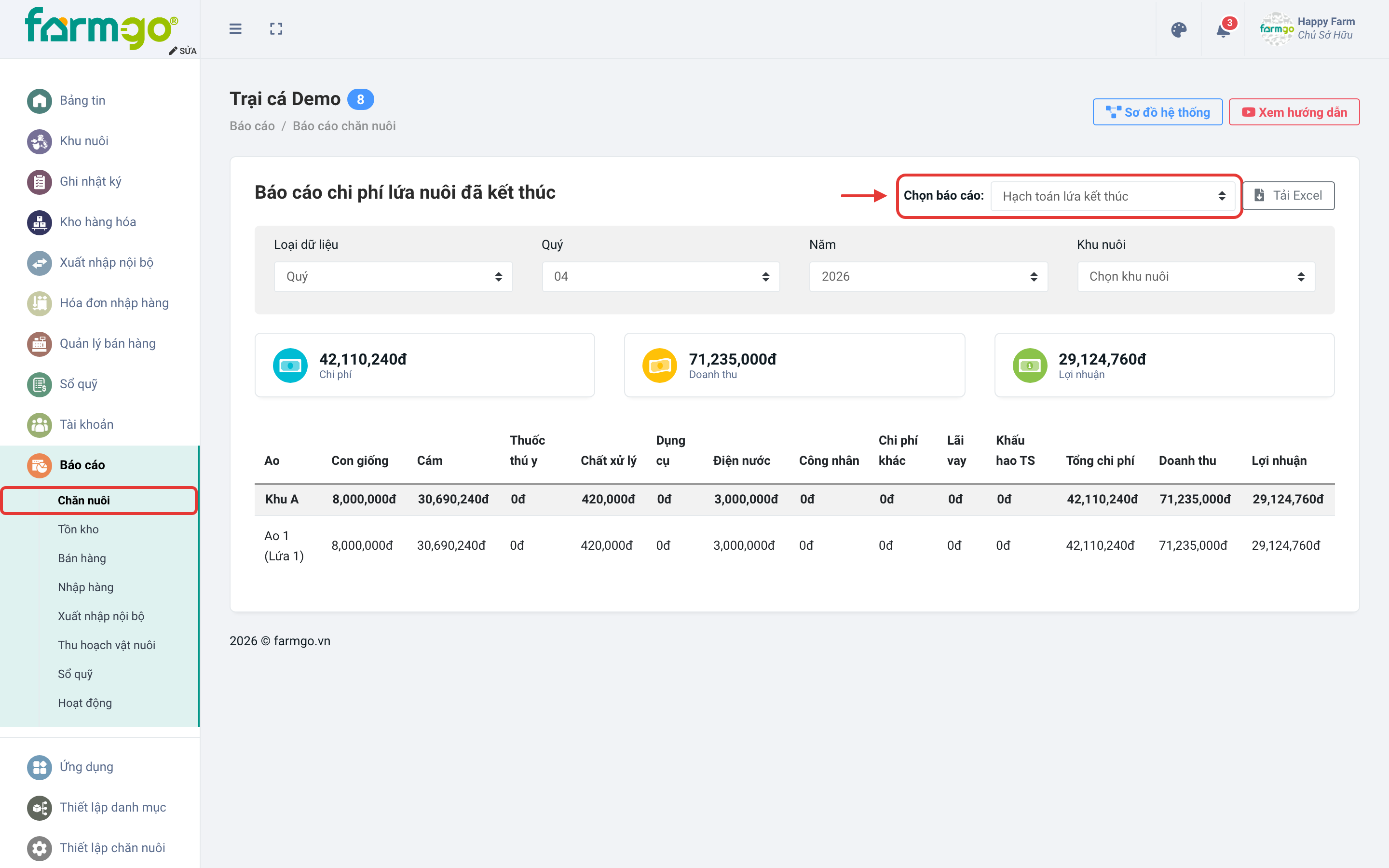
Task: Click the Tải Excel button
Action: (x=1289, y=196)
